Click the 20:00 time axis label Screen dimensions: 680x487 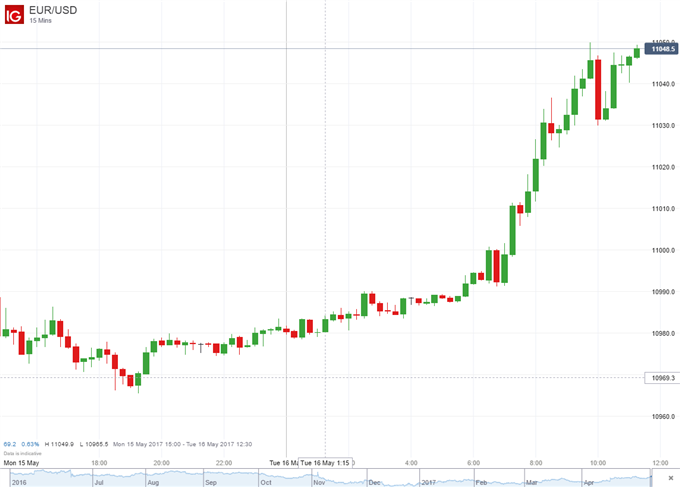[161, 463]
